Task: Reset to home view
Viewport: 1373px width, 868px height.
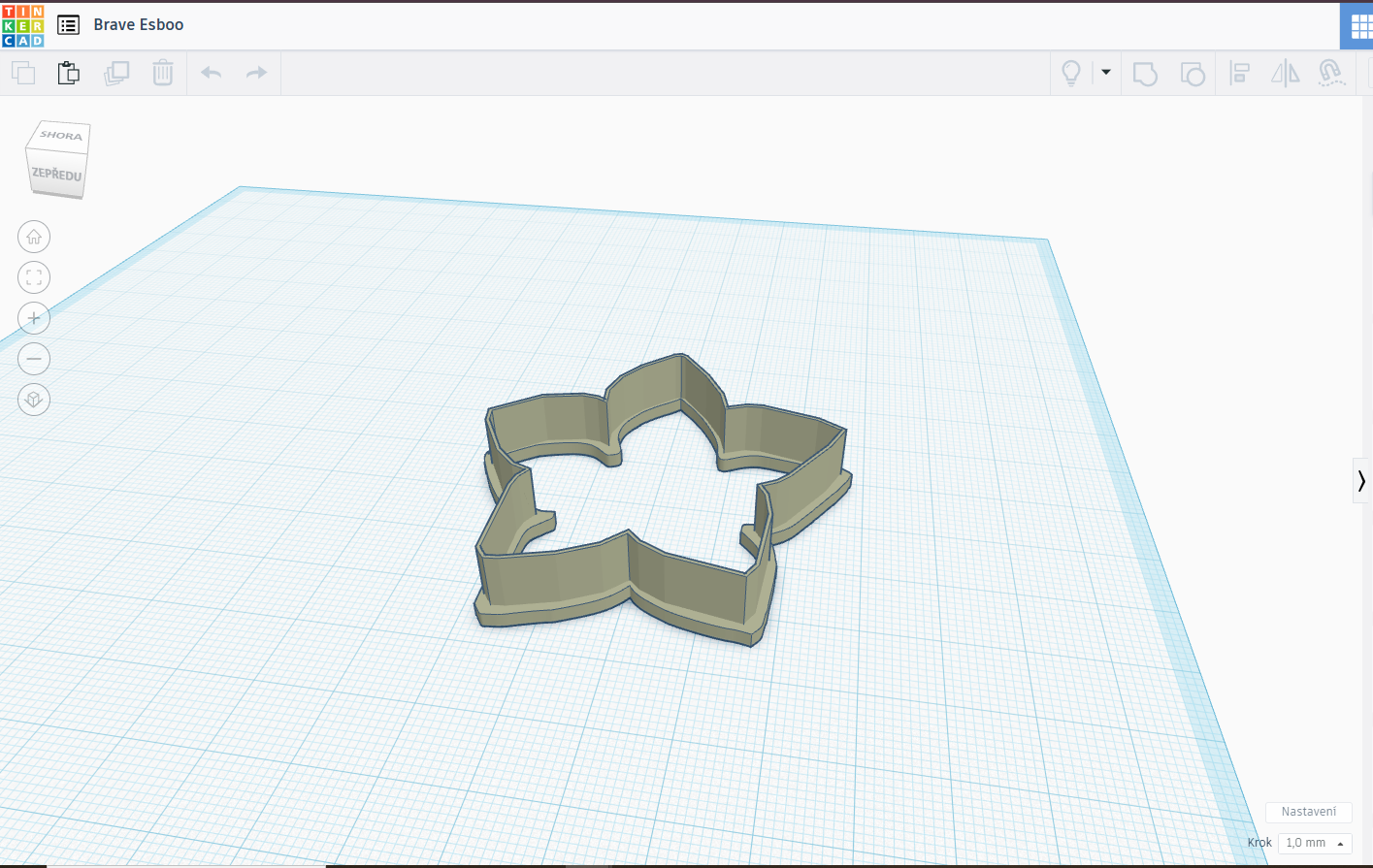Action: 34,237
